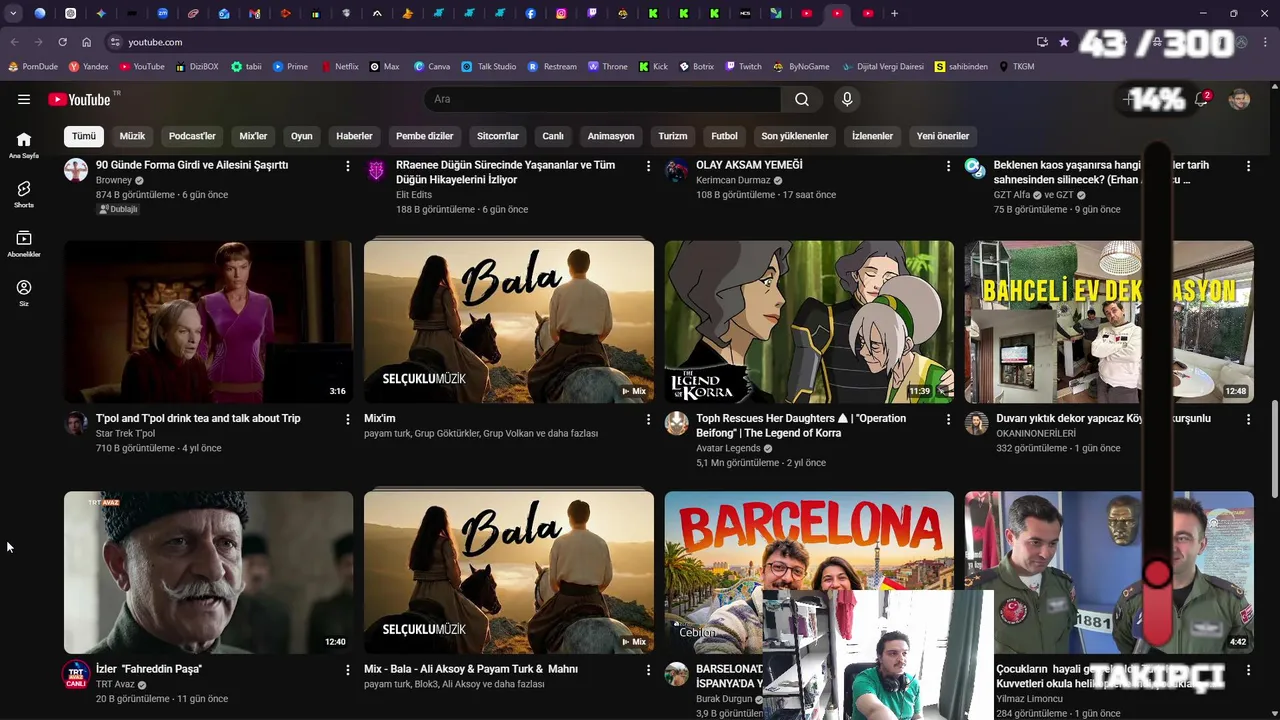Open options for OLAY AKSAM YEMEĞİ video

tap(948, 166)
